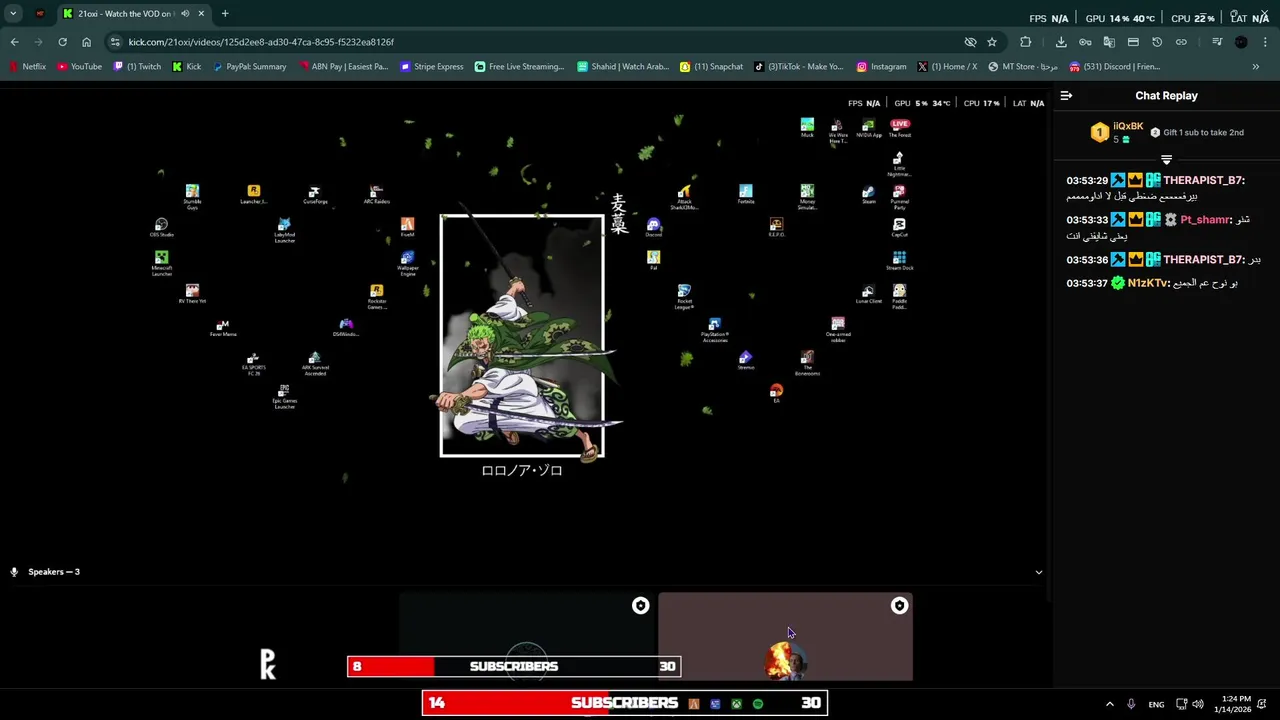Viewport: 1280px width, 720px height.
Task: Open the browser profile avatar
Action: pos(1241,42)
